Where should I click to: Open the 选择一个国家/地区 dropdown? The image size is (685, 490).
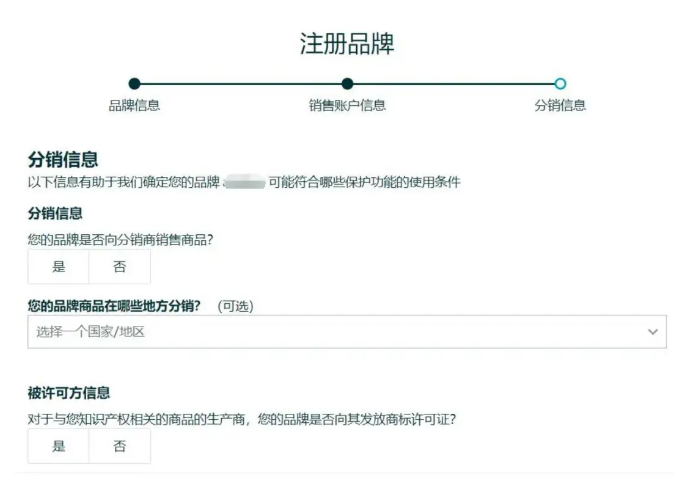347,331
